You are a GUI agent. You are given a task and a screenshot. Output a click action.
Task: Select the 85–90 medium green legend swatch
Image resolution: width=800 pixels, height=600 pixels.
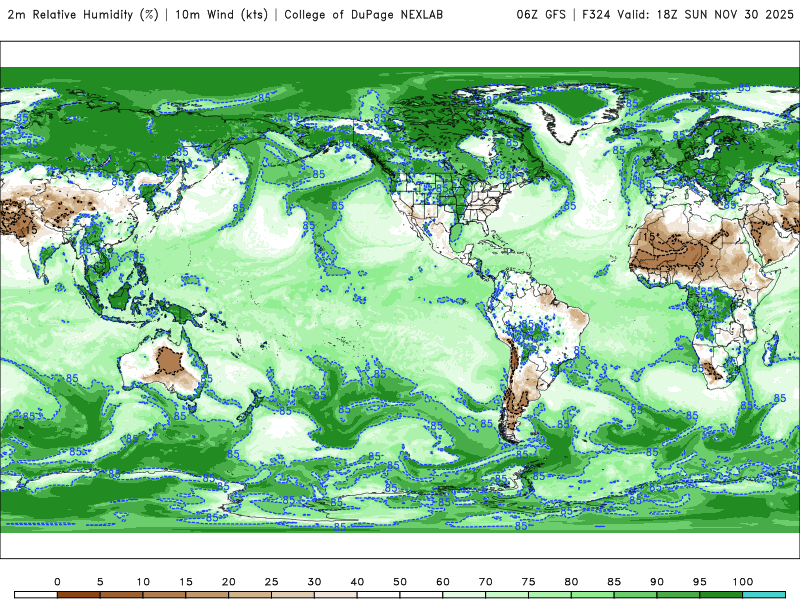636,595
